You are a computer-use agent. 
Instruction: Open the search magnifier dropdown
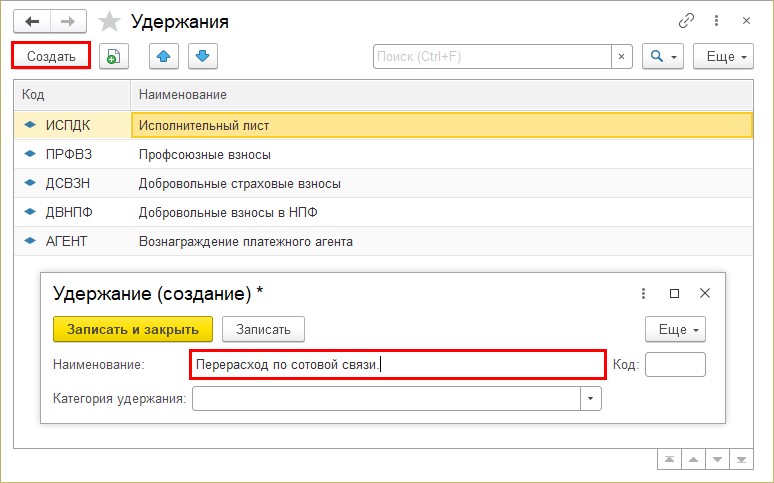[662, 56]
